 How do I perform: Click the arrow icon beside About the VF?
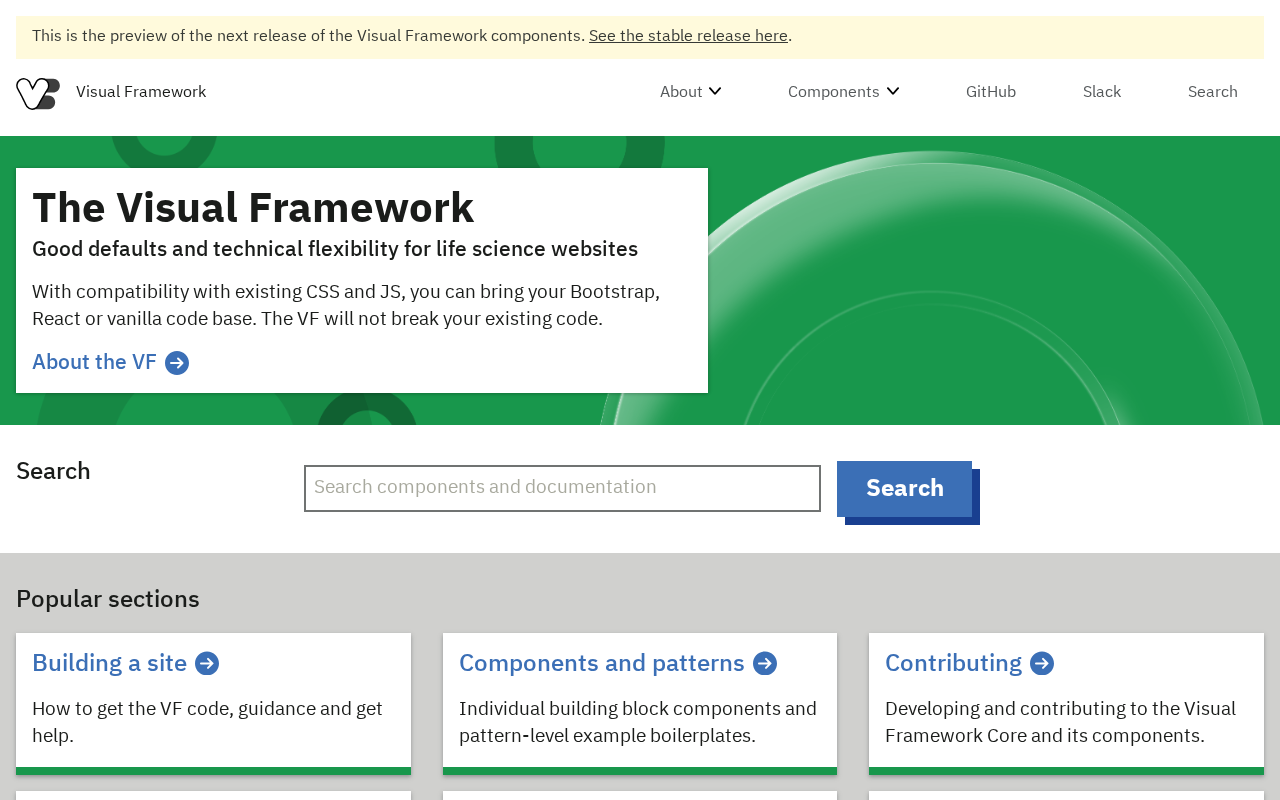click(177, 363)
